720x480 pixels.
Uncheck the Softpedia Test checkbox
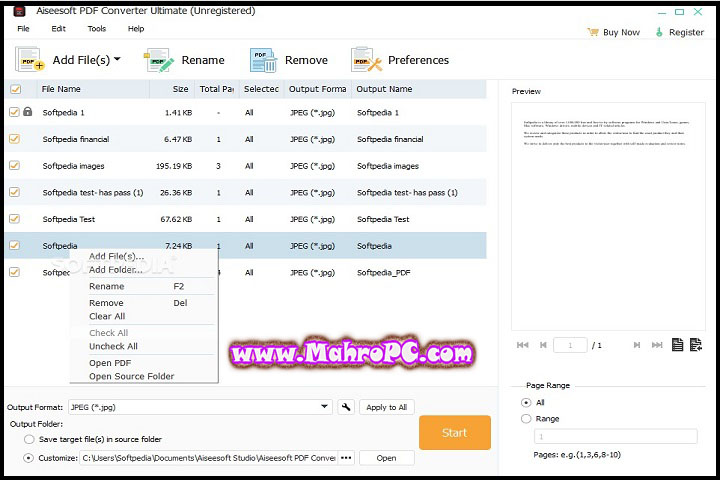tap(14, 218)
